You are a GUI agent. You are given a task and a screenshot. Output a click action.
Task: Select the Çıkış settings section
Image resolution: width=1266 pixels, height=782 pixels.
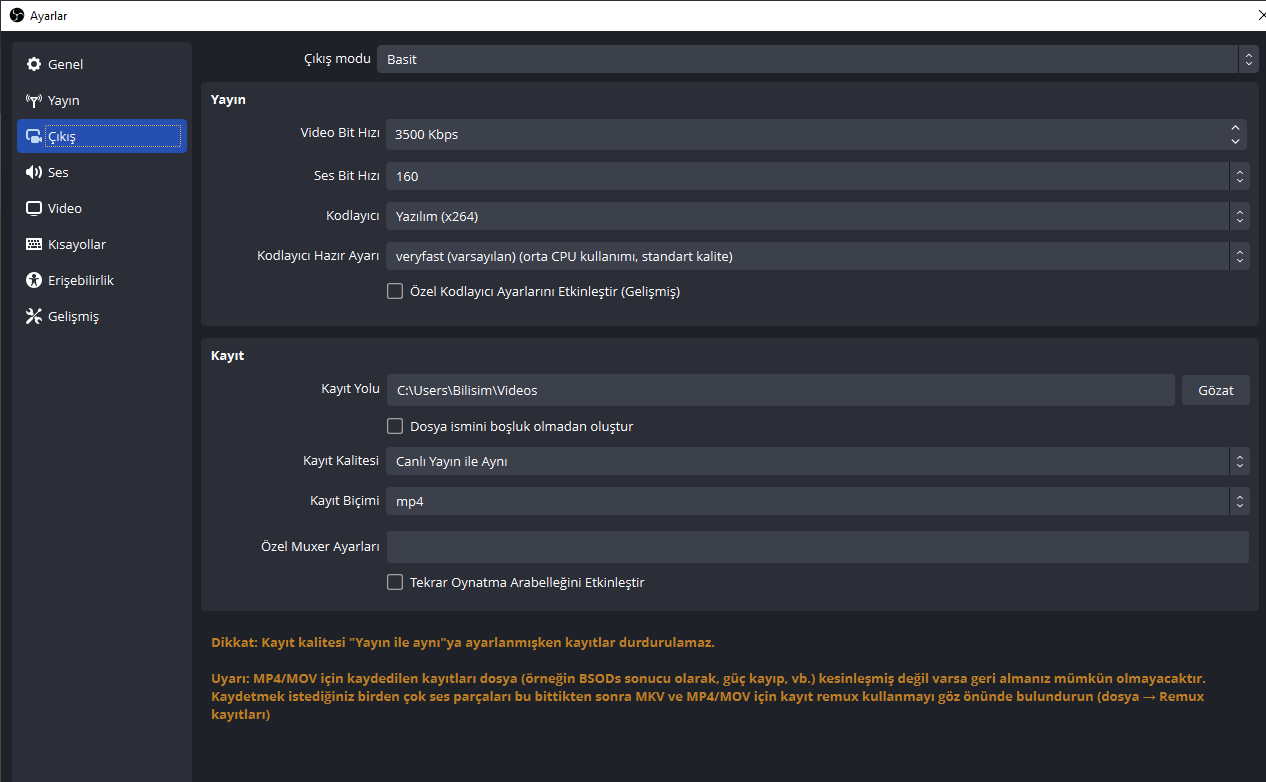coord(102,136)
